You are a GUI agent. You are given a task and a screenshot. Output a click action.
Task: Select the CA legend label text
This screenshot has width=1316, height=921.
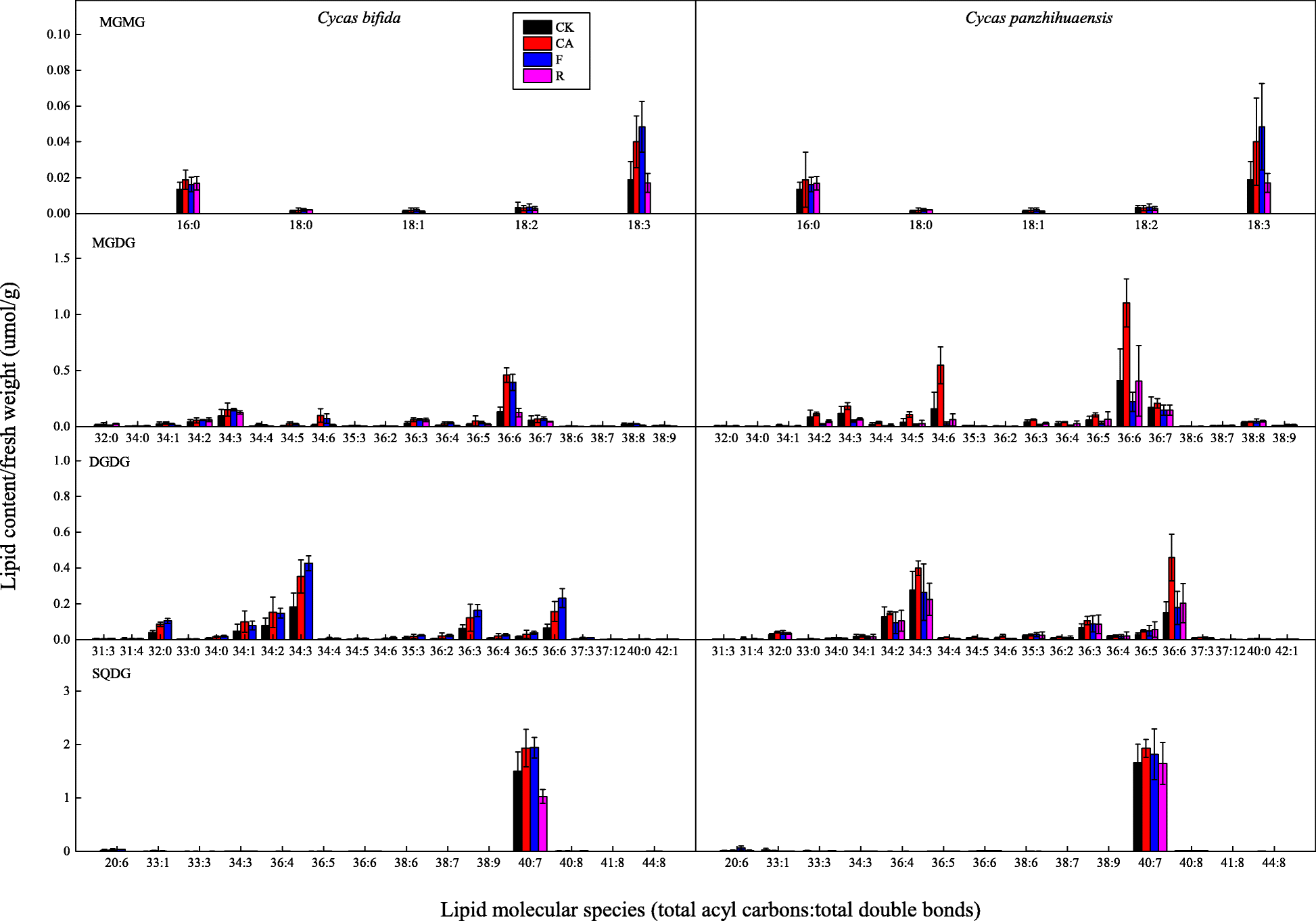click(565, 44)
